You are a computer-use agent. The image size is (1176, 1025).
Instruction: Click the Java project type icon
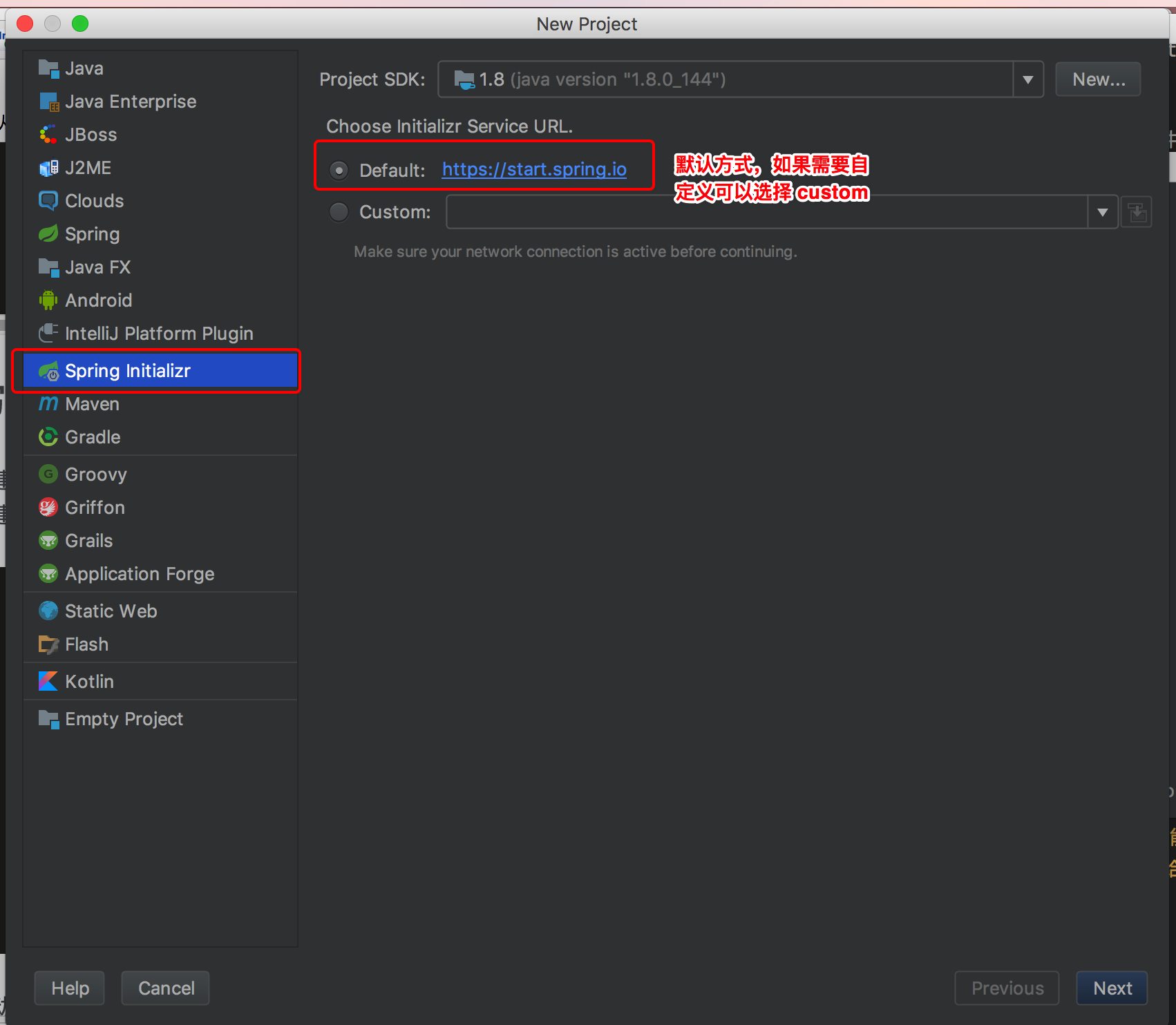coord(48,68)
